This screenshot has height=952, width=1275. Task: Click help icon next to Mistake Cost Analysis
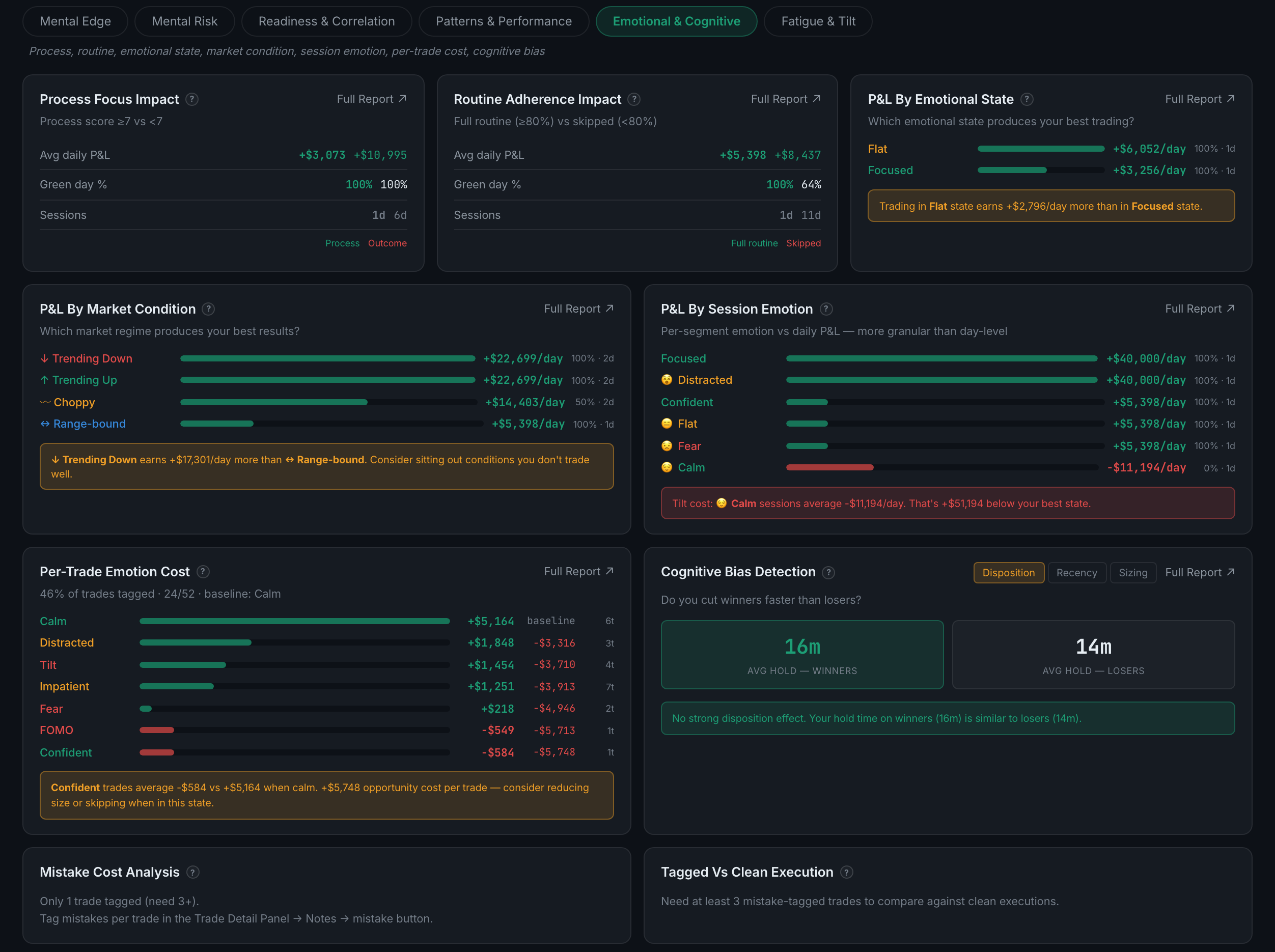click(x=193, y=872)
